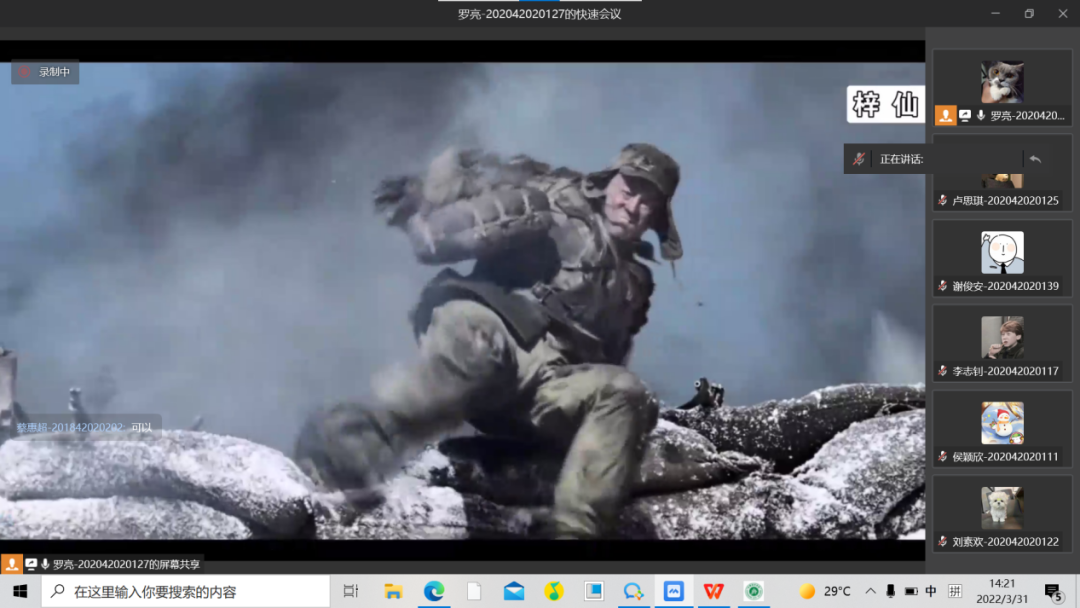Click the 罗亮-202042020127的屏幕共享 label
Viewport: 1080px width, 608px height.
(126, 565)
